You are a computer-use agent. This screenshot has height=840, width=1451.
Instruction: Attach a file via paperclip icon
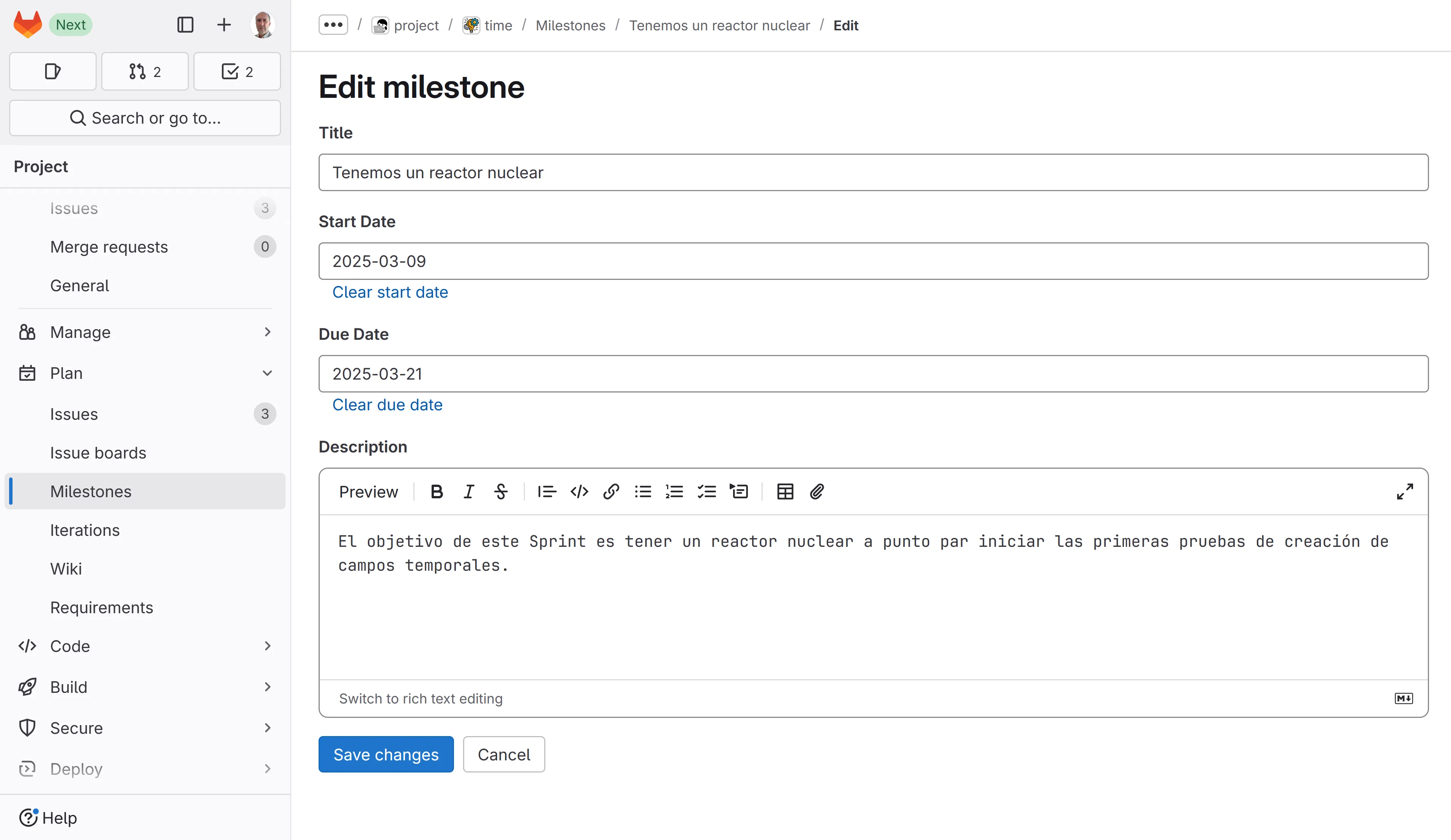(x=817, y=492)
